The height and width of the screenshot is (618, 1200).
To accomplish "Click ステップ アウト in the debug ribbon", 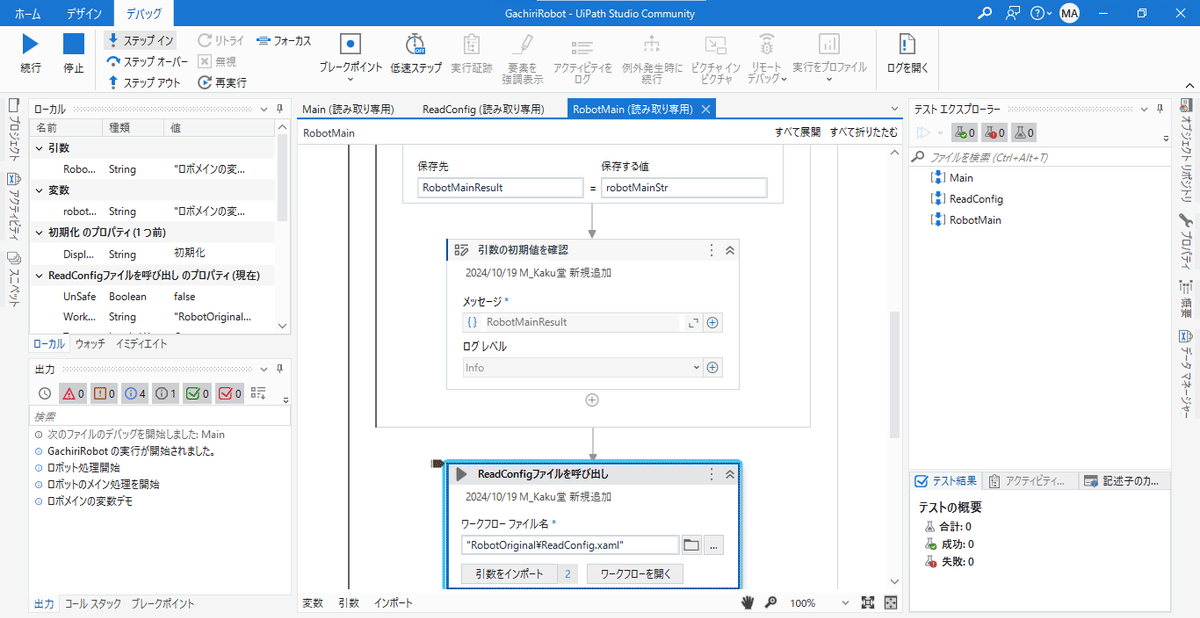I will [x=144, y=82].
